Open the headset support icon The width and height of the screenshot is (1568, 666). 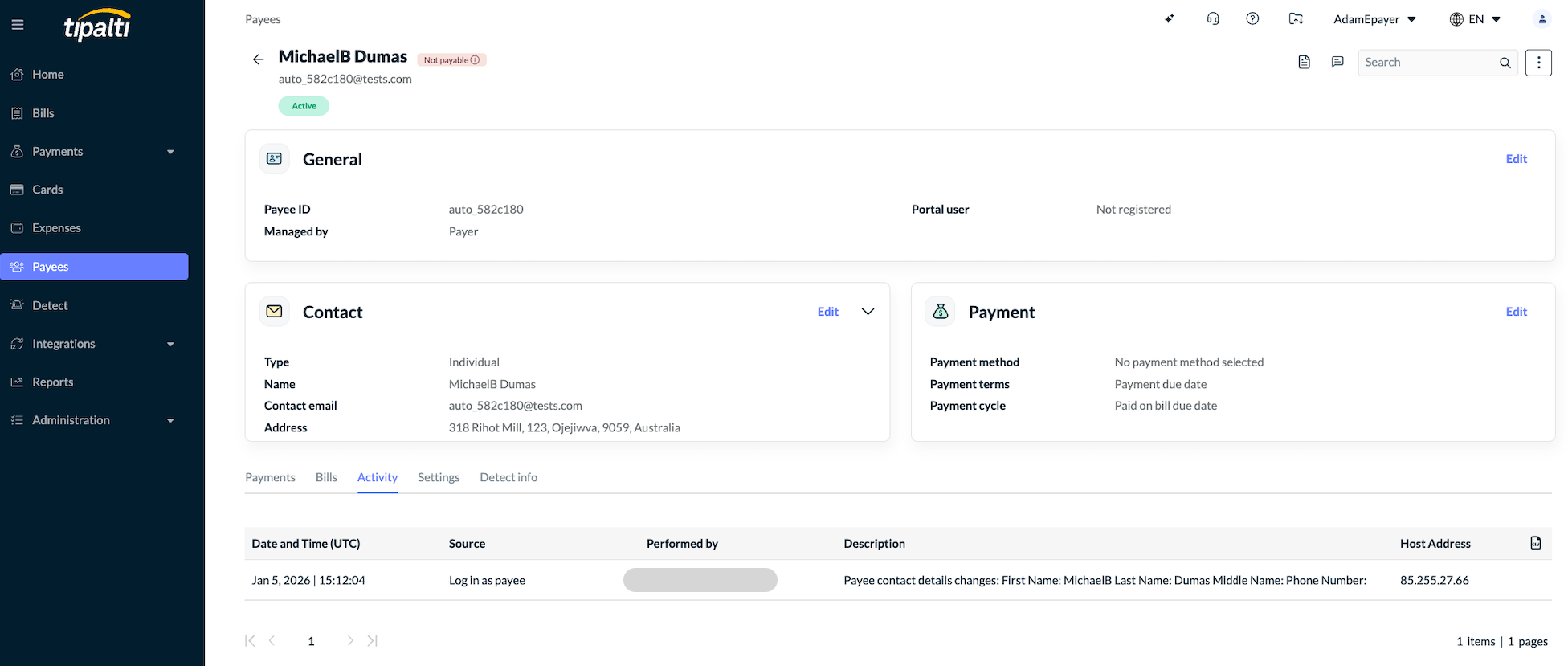click(1213, 19)
